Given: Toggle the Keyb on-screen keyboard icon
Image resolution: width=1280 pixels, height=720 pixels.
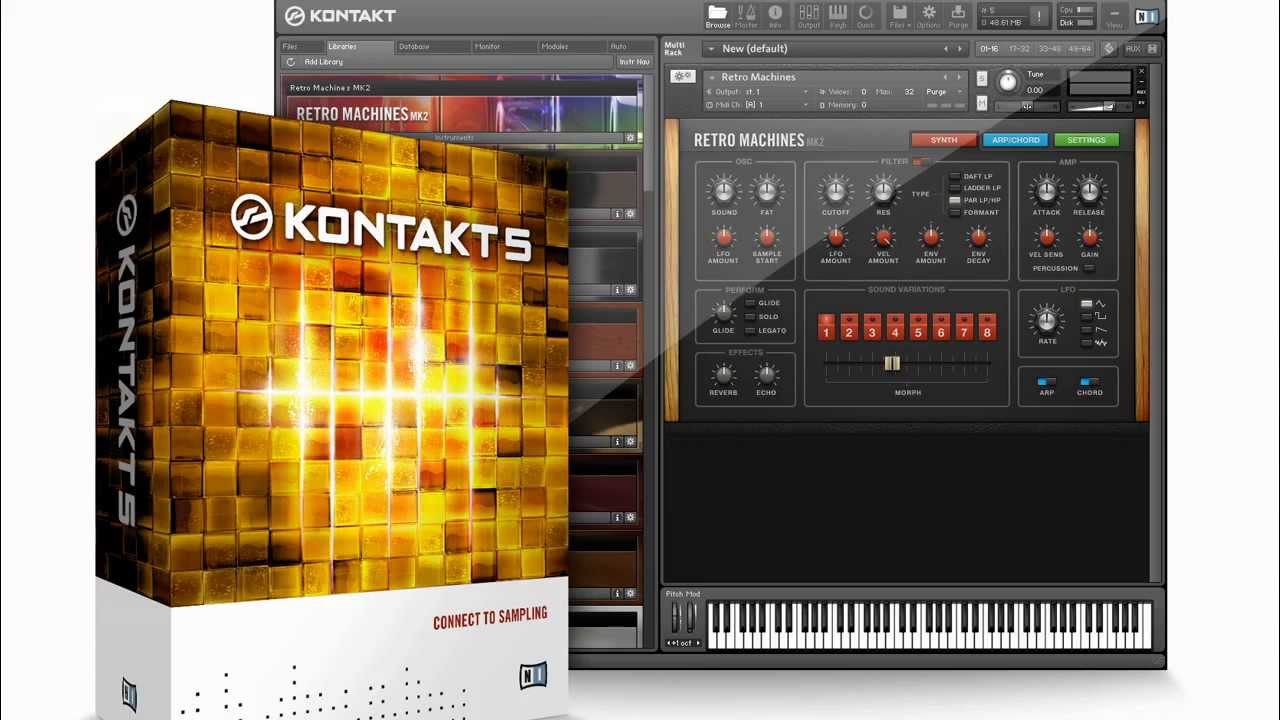Looking at the screenshot, I should [x=838, y=16].
